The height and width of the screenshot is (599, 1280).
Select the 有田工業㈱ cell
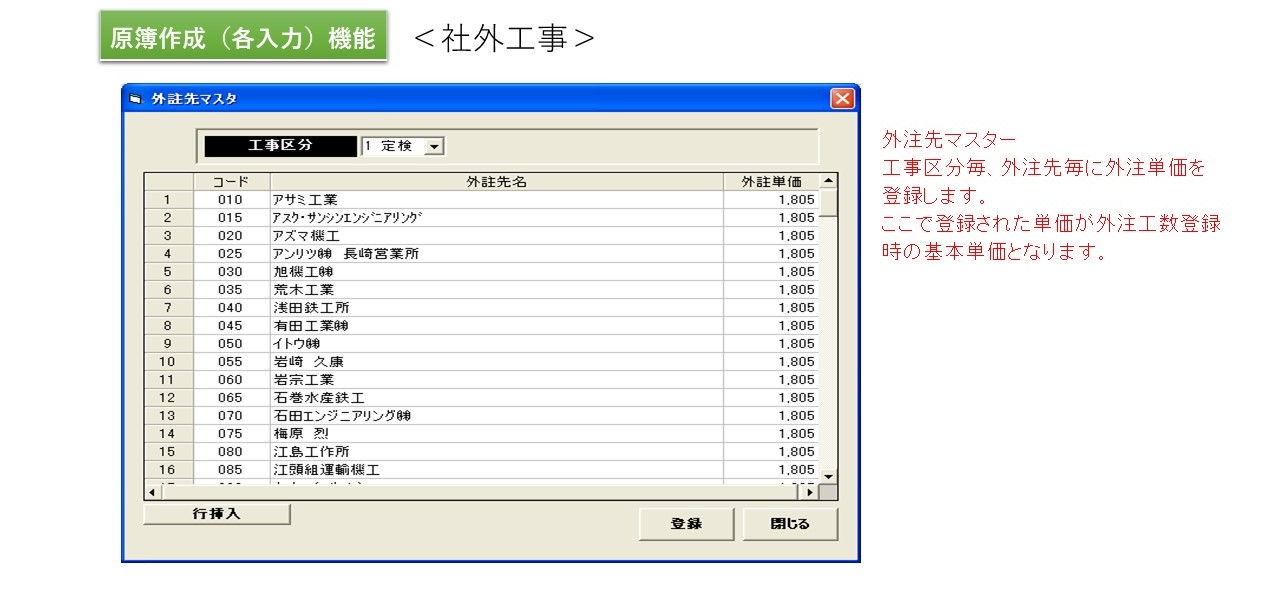[497, 326]
